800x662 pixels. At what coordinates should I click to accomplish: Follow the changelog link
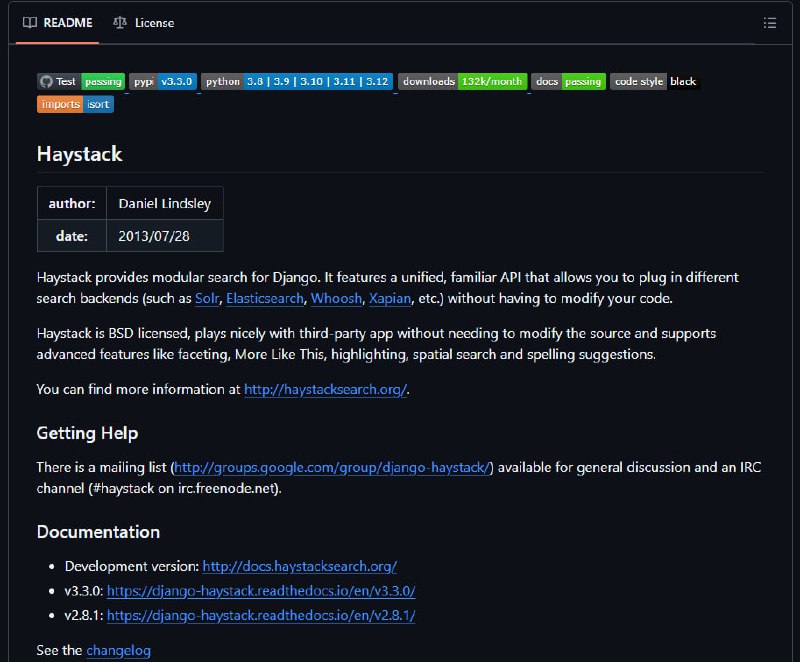tap(118, 651)
